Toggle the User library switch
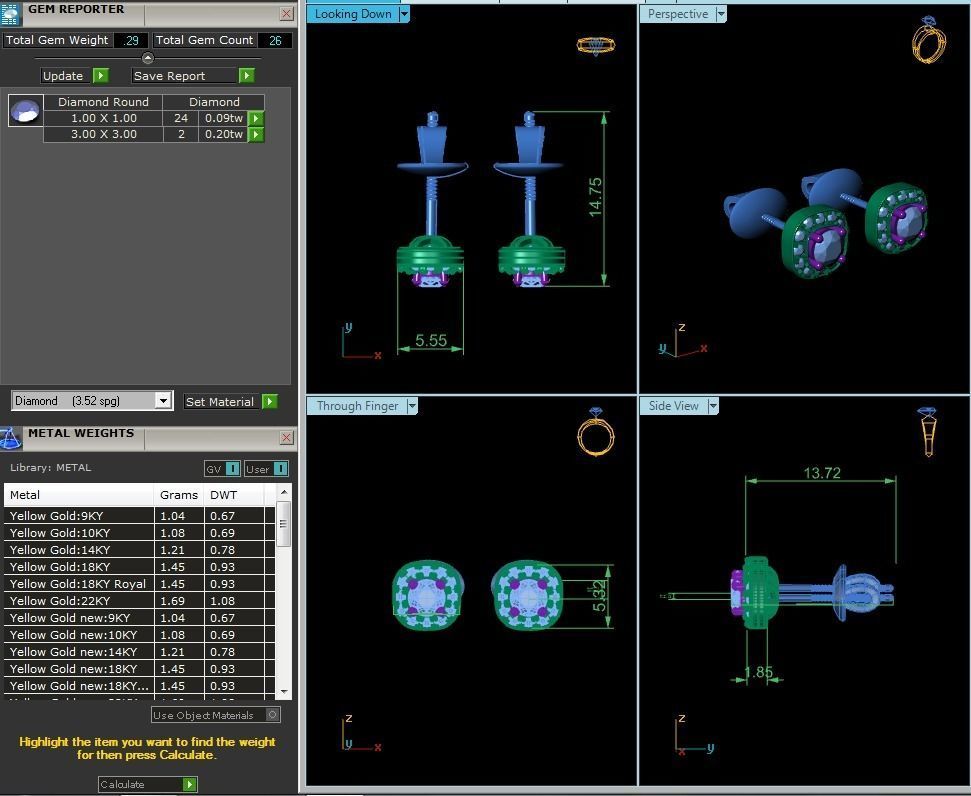The image size is (971, 796). [x=281, y=469]
